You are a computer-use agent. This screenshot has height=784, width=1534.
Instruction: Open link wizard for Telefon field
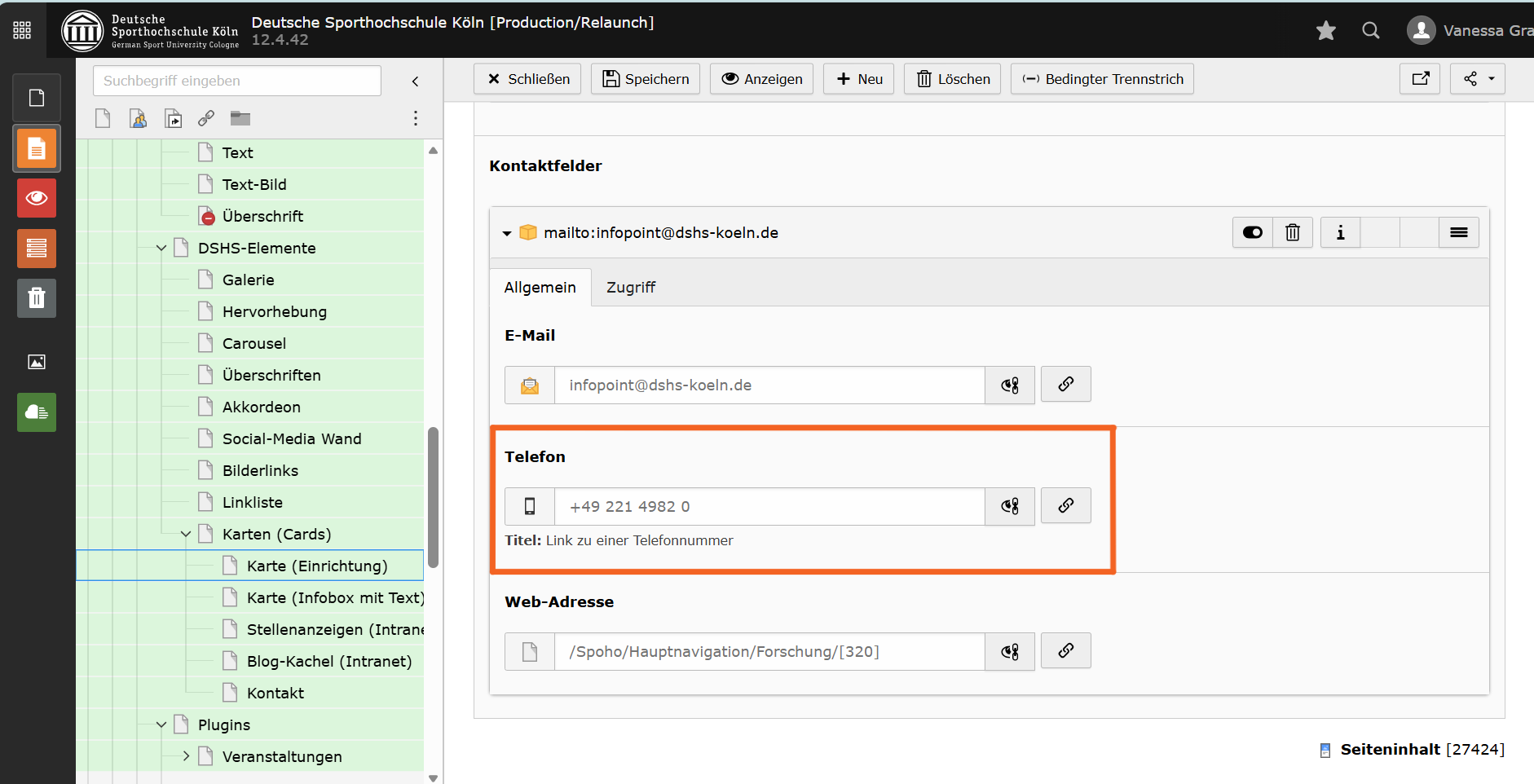click(x=1065, y=506)
